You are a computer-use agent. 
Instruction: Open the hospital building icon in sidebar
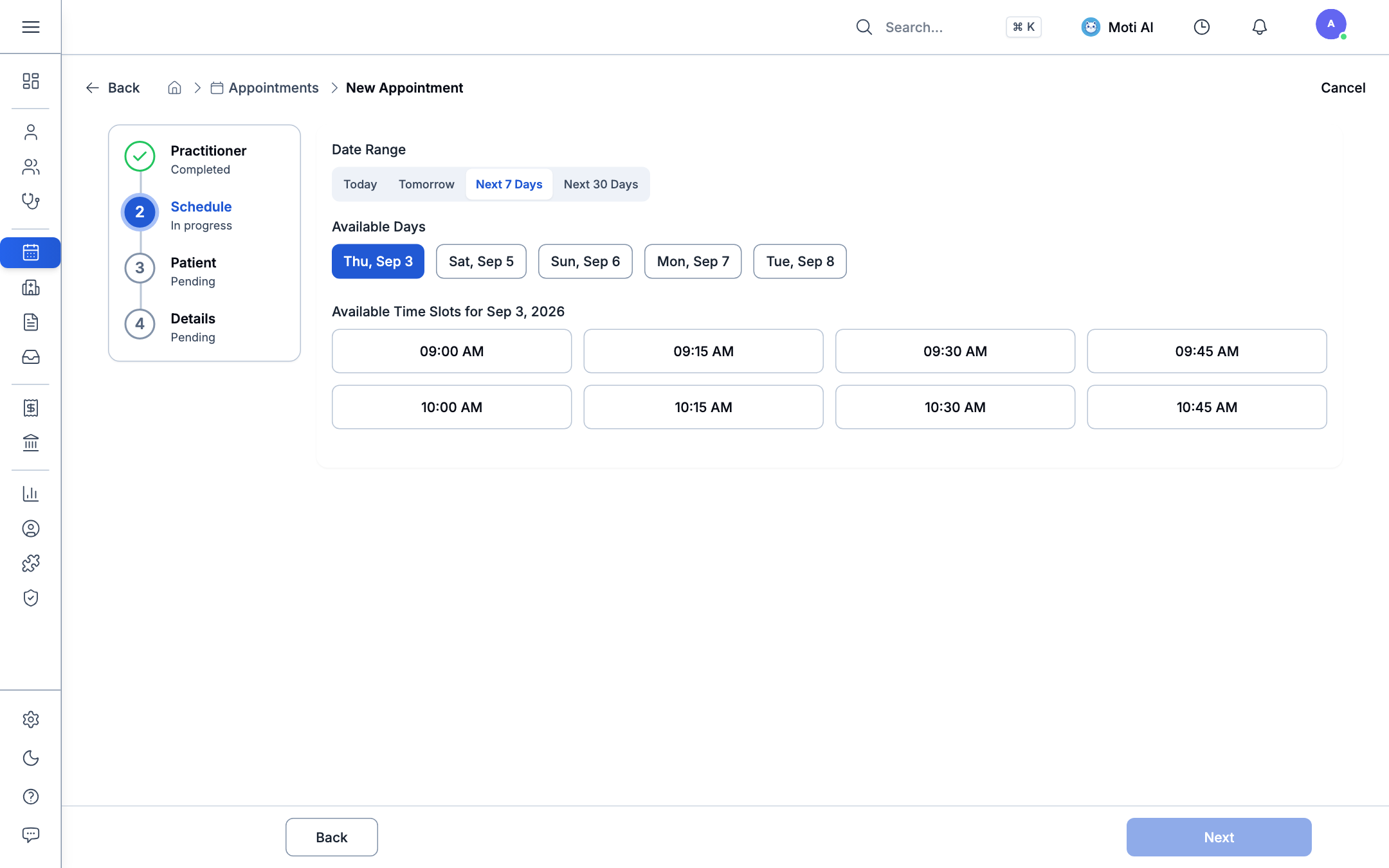click(30, 287)
